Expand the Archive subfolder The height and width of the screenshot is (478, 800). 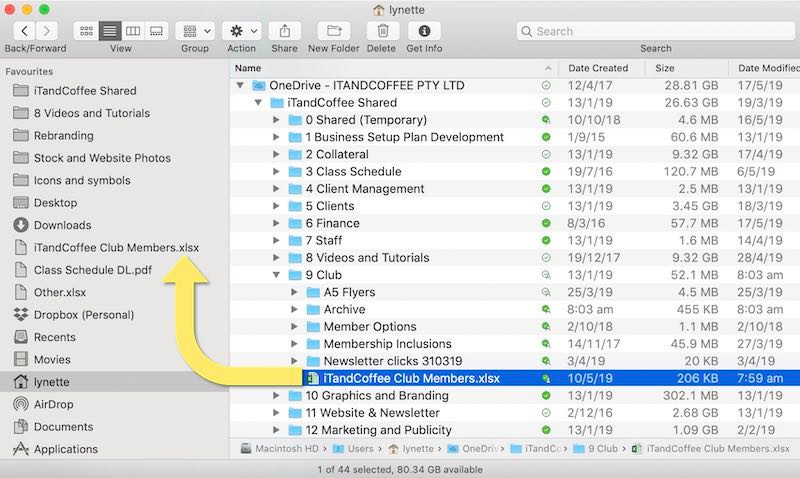point(294,309)
